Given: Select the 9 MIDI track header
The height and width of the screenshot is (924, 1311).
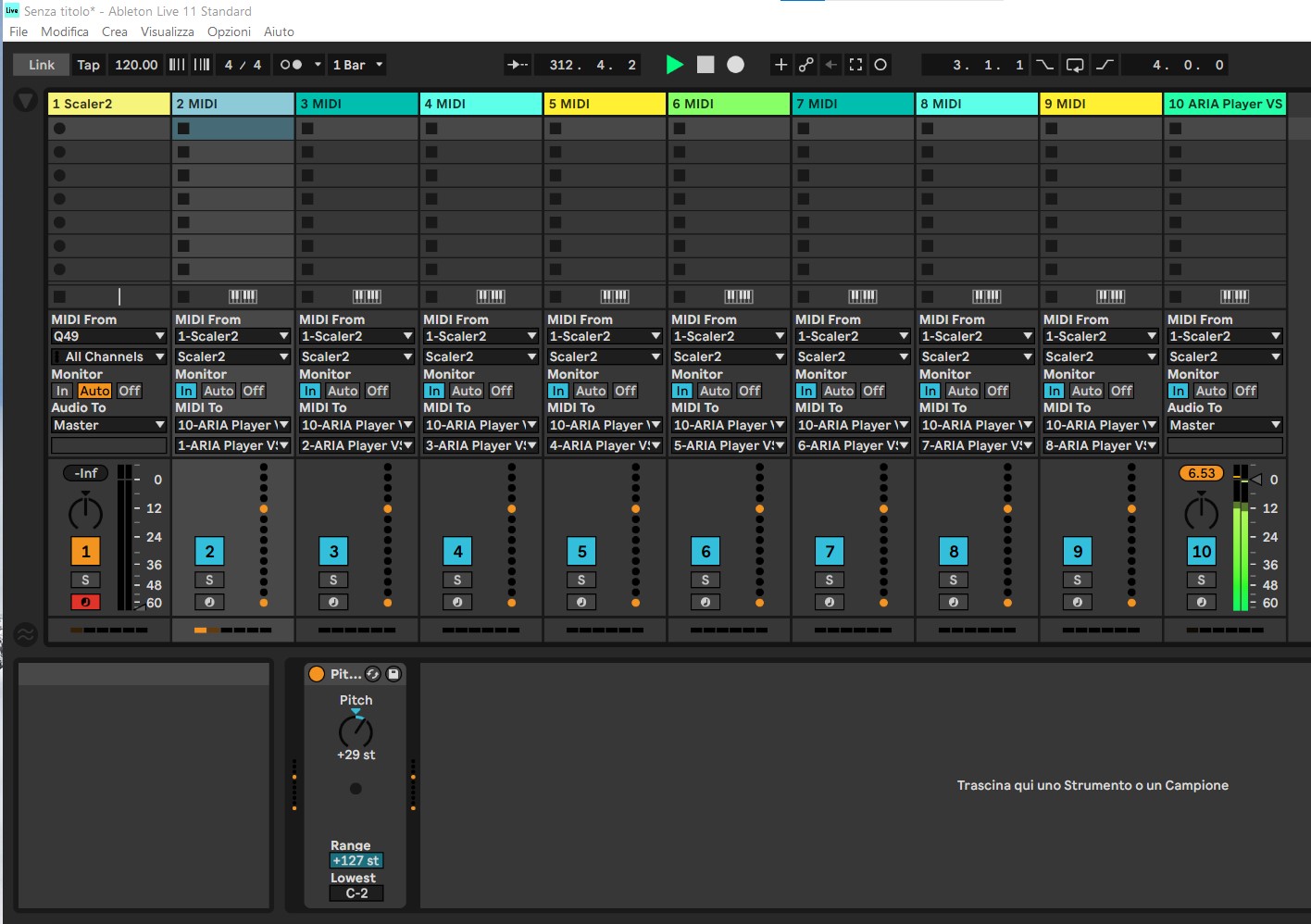Looking at the screenshot, I should click(x=1101, y=104).
